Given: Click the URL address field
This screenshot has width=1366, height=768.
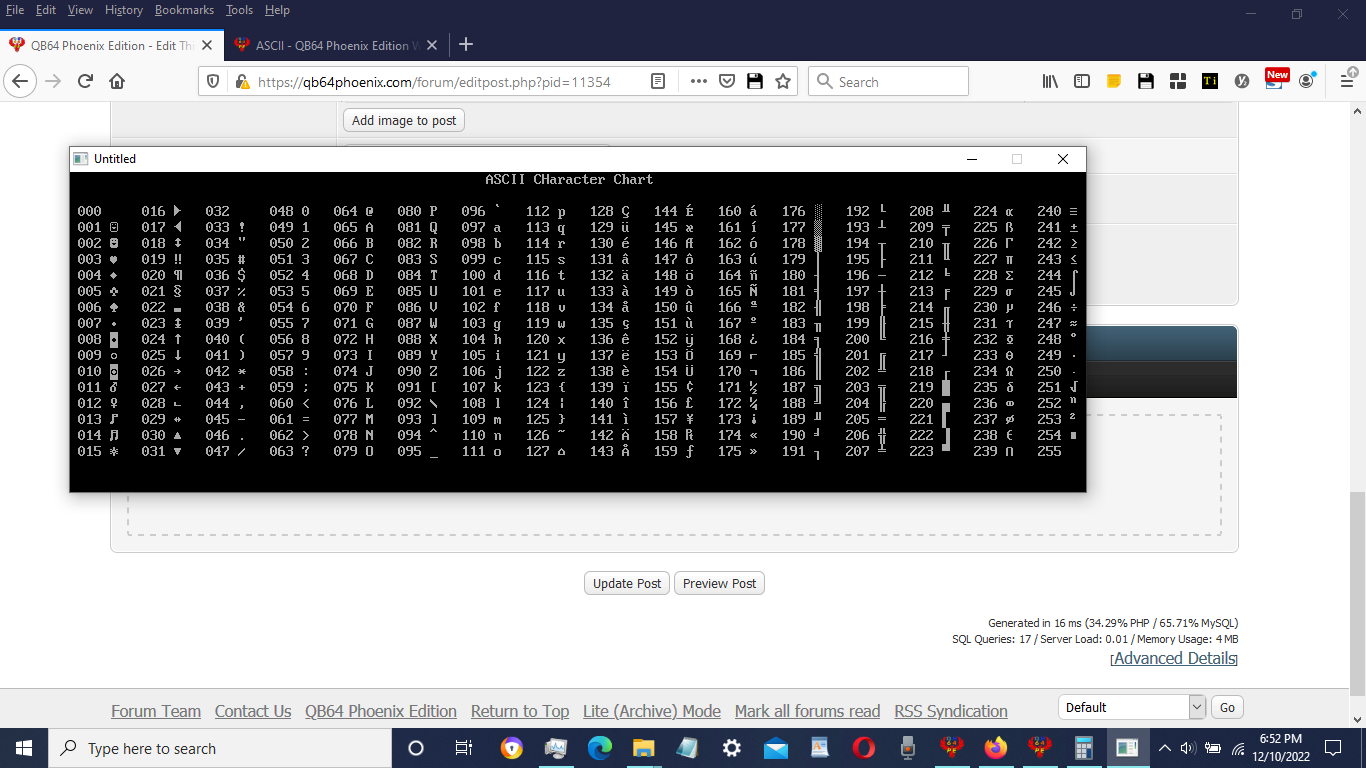Looking at the screenshot, I should tap(435, 82).
